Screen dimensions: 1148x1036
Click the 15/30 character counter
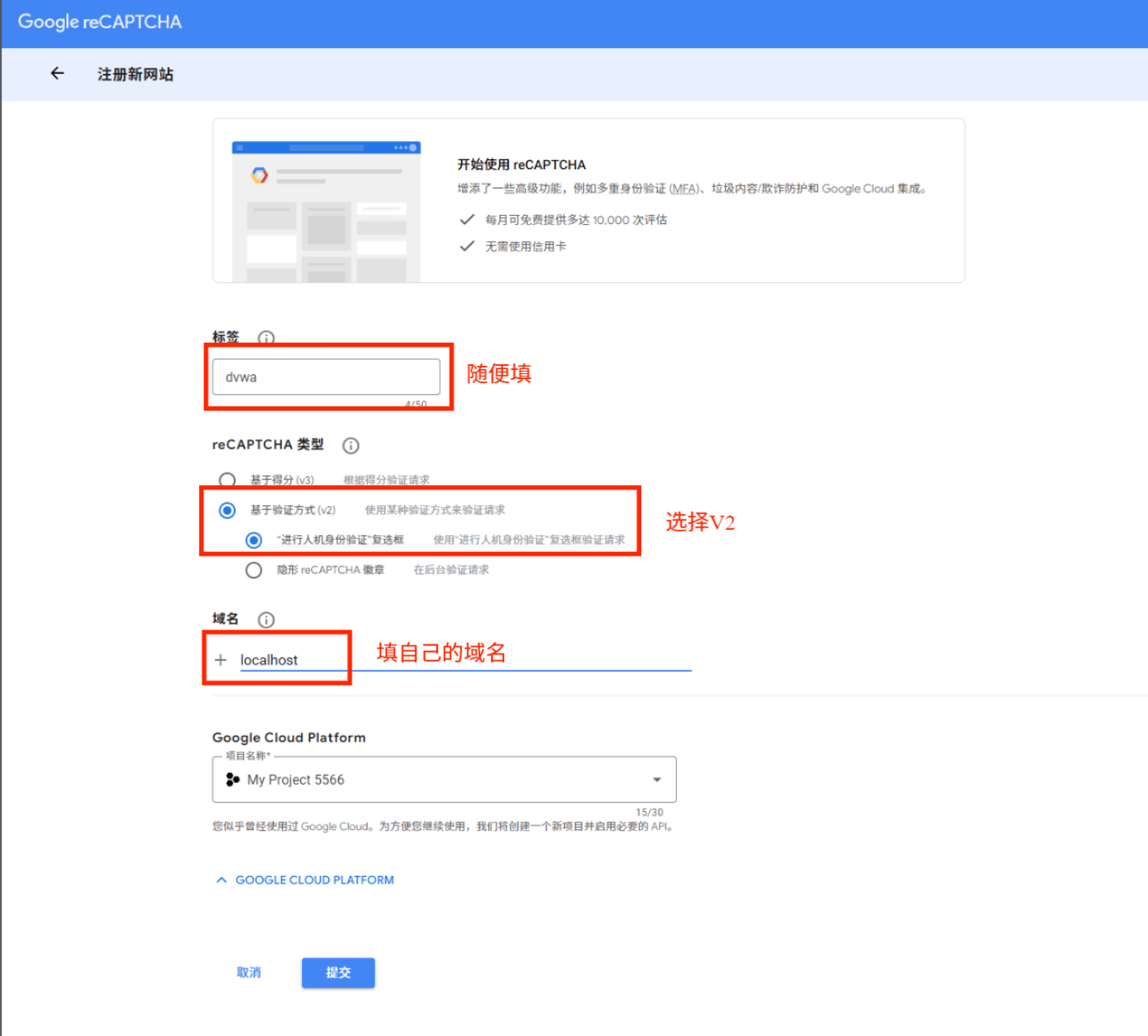(649, 812)
